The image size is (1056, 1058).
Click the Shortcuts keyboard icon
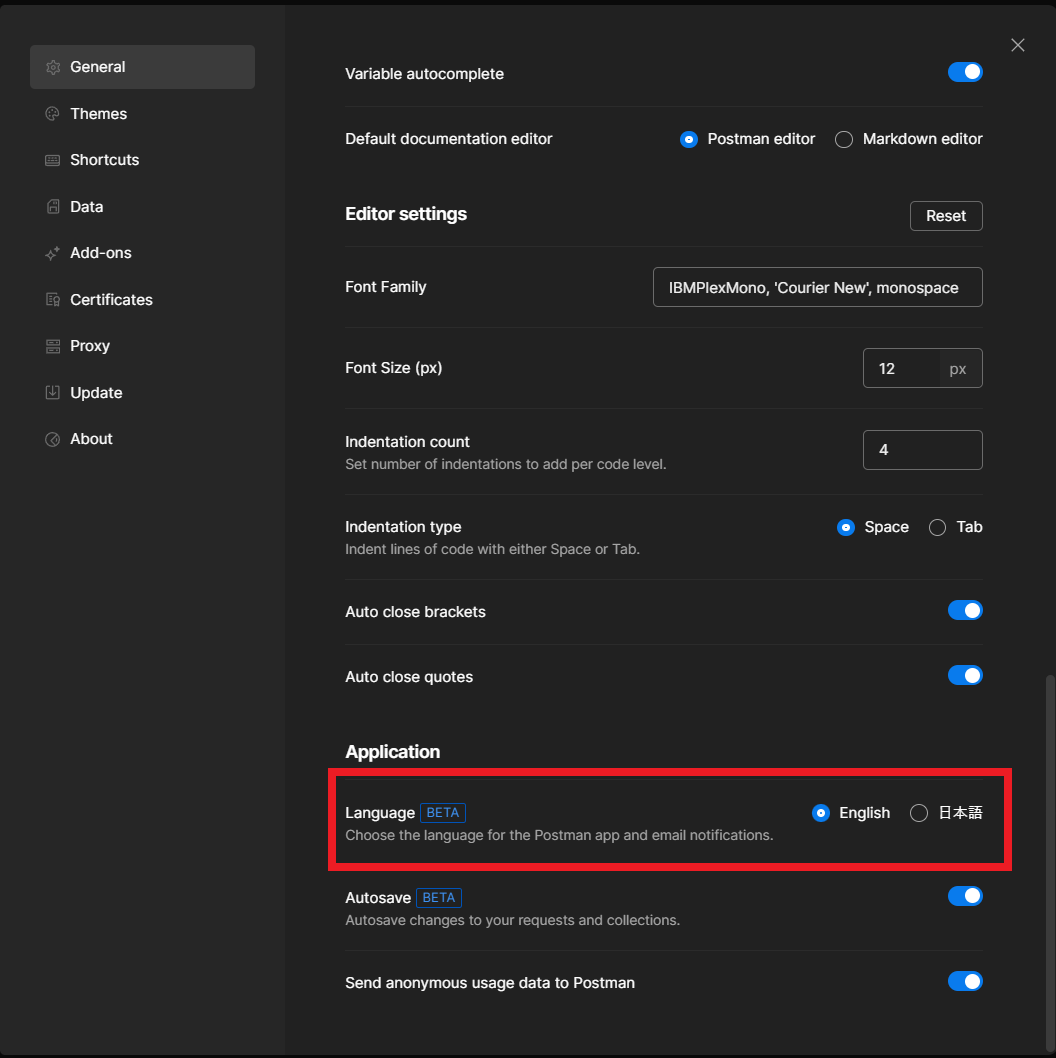[53, 160]
